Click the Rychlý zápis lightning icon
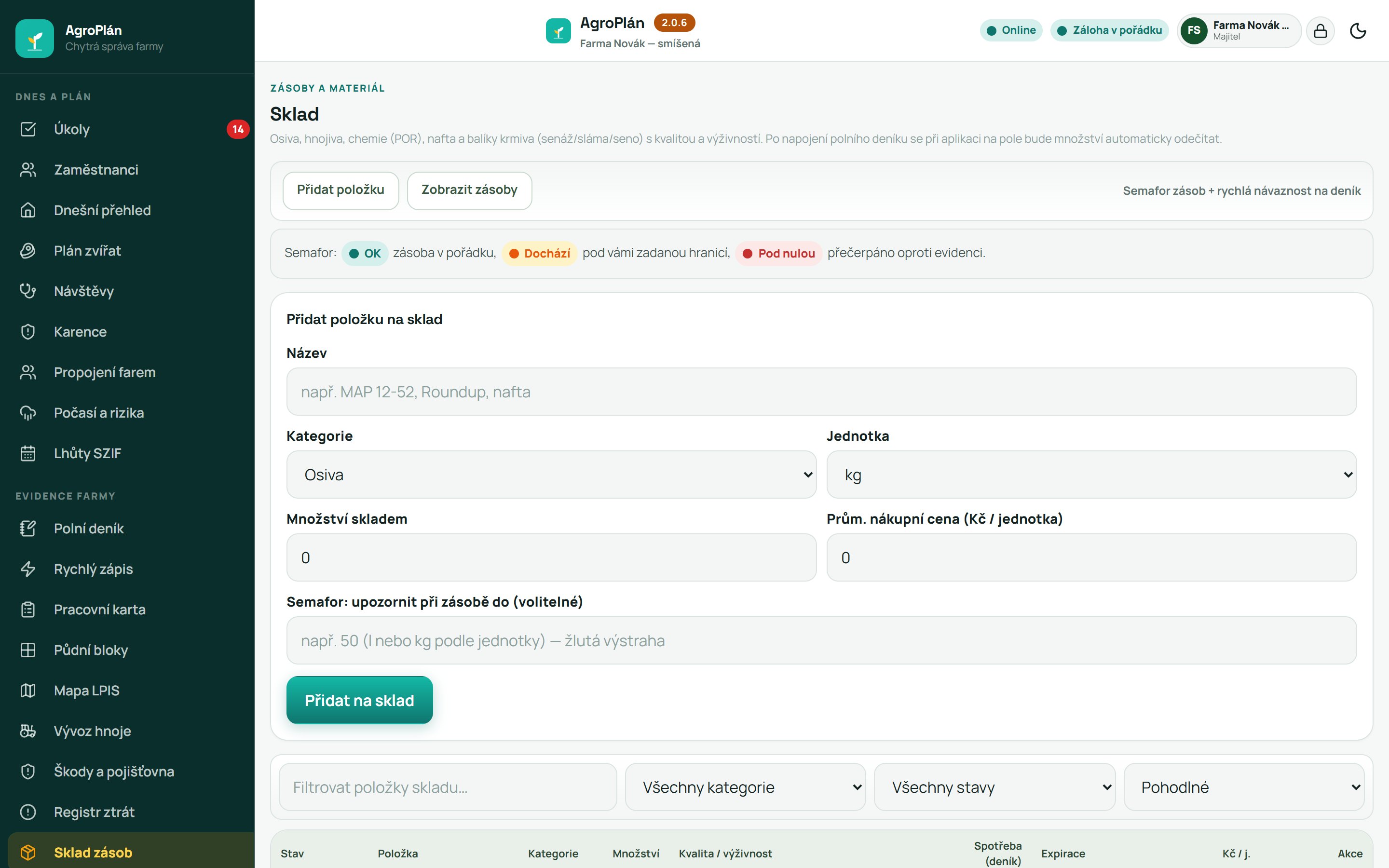This screenshot has height=868, width=1389. pos(27,569)
